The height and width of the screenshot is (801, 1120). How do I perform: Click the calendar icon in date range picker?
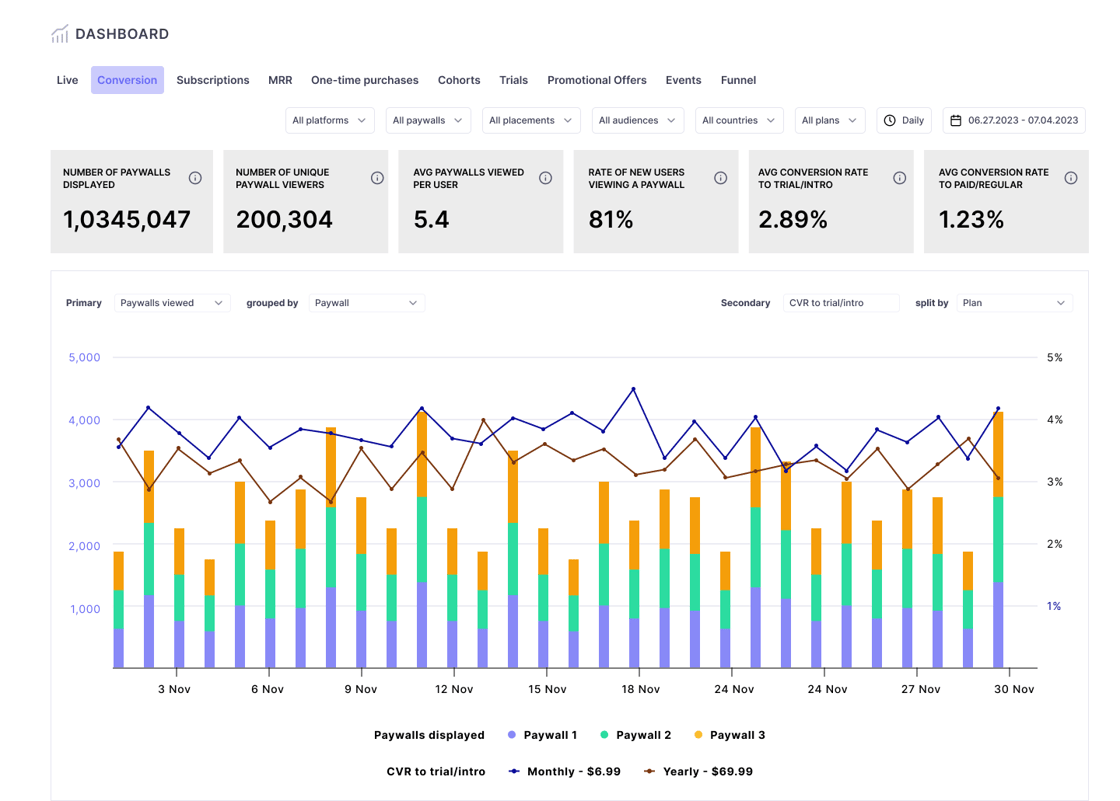click(x=956, y=120)
